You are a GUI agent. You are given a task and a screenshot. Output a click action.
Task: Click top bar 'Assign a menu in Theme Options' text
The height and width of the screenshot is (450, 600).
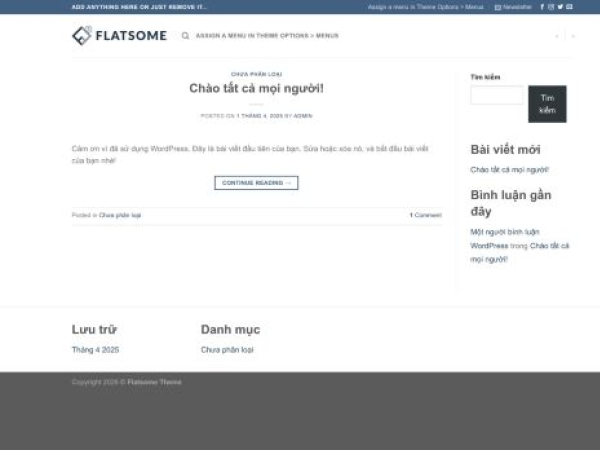pyautogui.click(x=426, y=7)
